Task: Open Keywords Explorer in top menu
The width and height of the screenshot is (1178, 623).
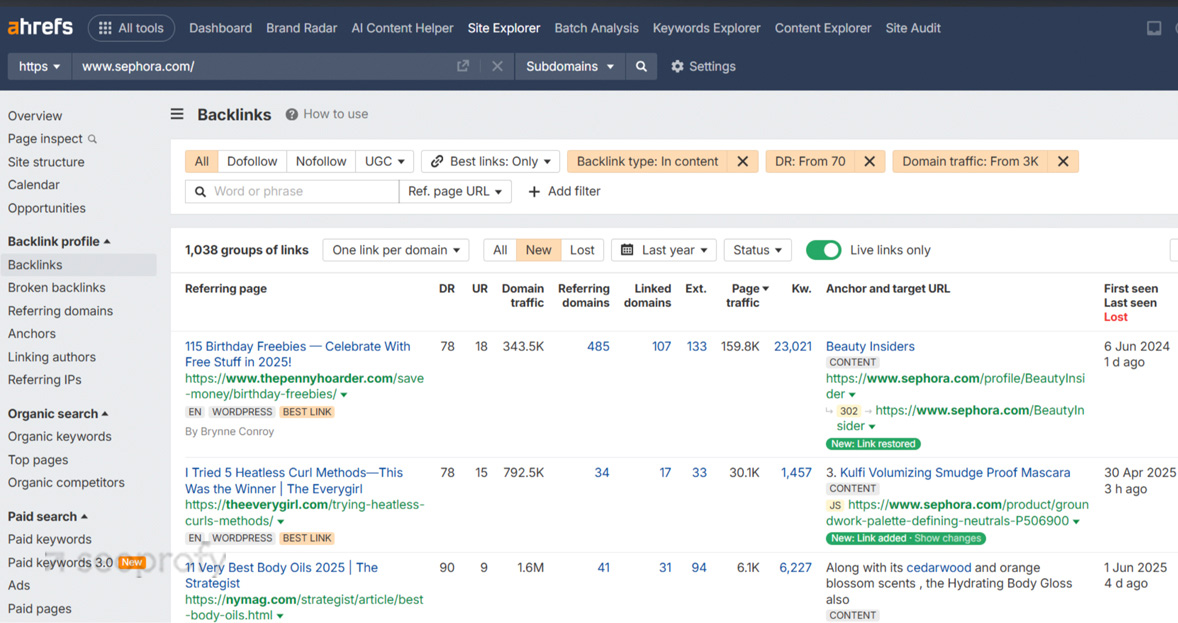Action: click(706, 28)
